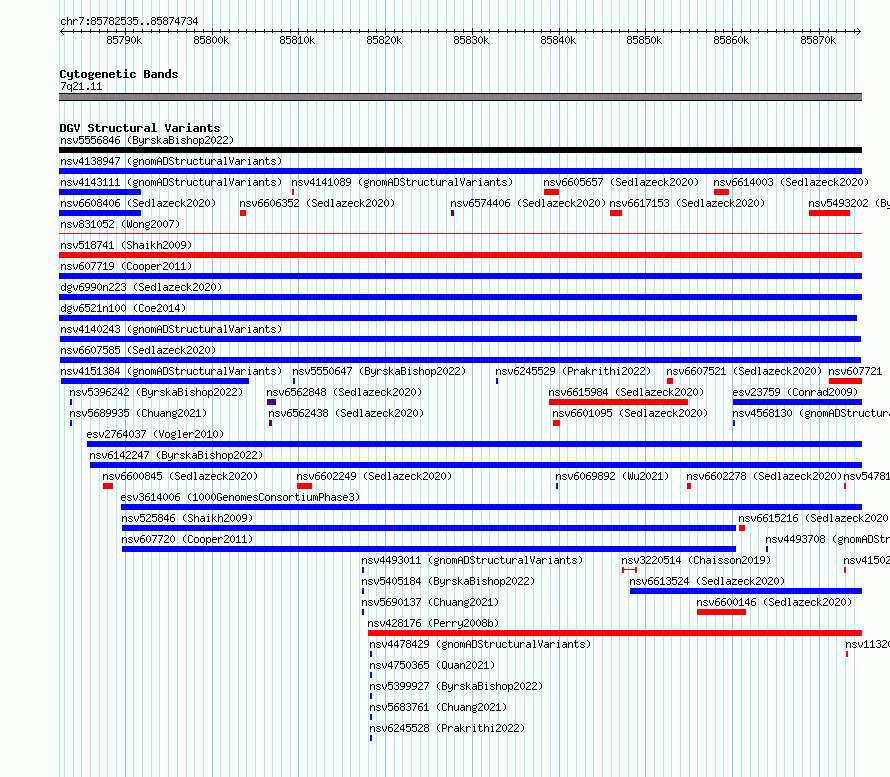Click nsv6562848 (Sedlazeck2020) label
This screenshot has height=777, width=890.
(x=344, y=392)
